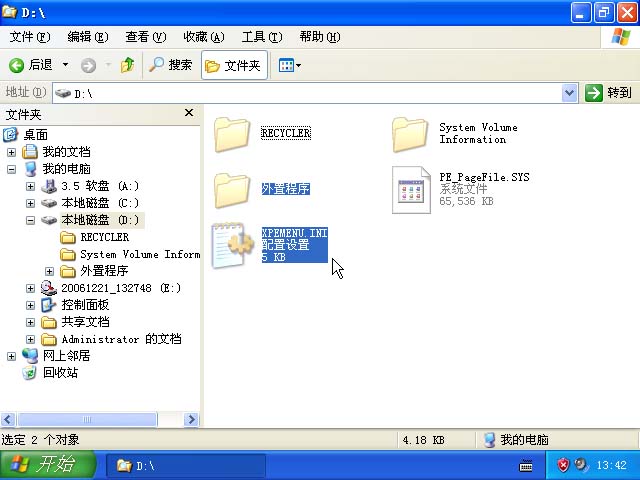Expand the 控制面板 tree node

pyautogui.click(x=30, y=305)
